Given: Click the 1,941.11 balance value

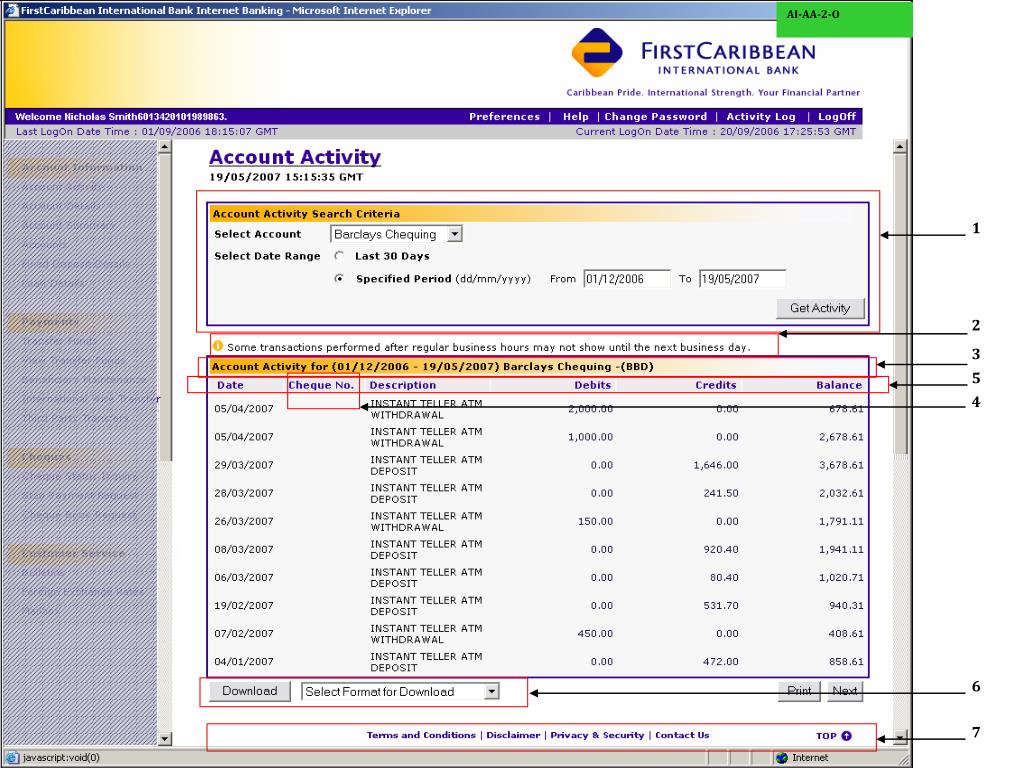Looking at the screenshot, I should pos(841,549).
